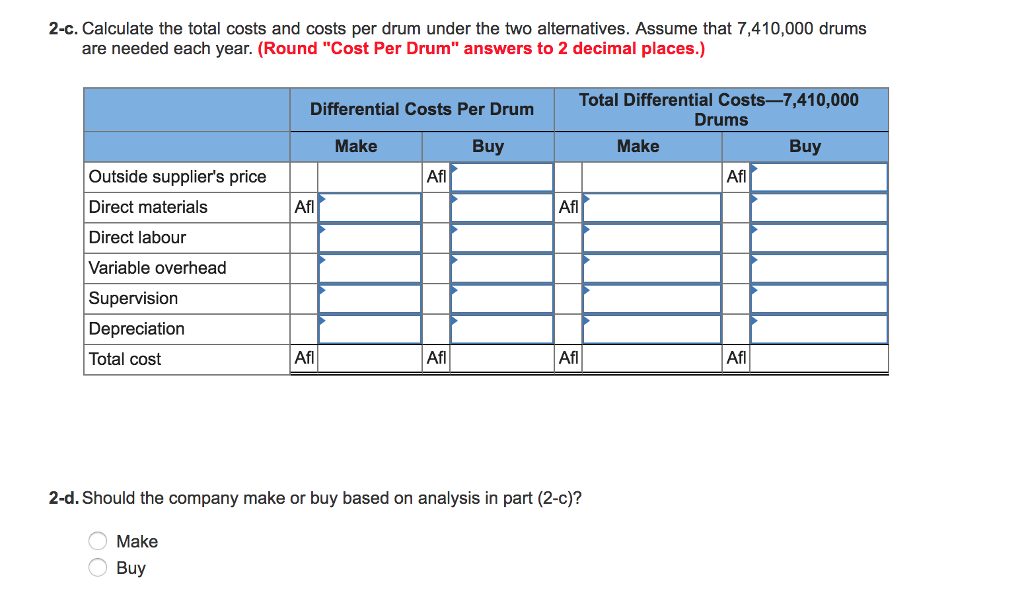Screen dimensions: 1024x603
Task: Click Direct labour per-drum Make input
Action: [x=370, y=238]
